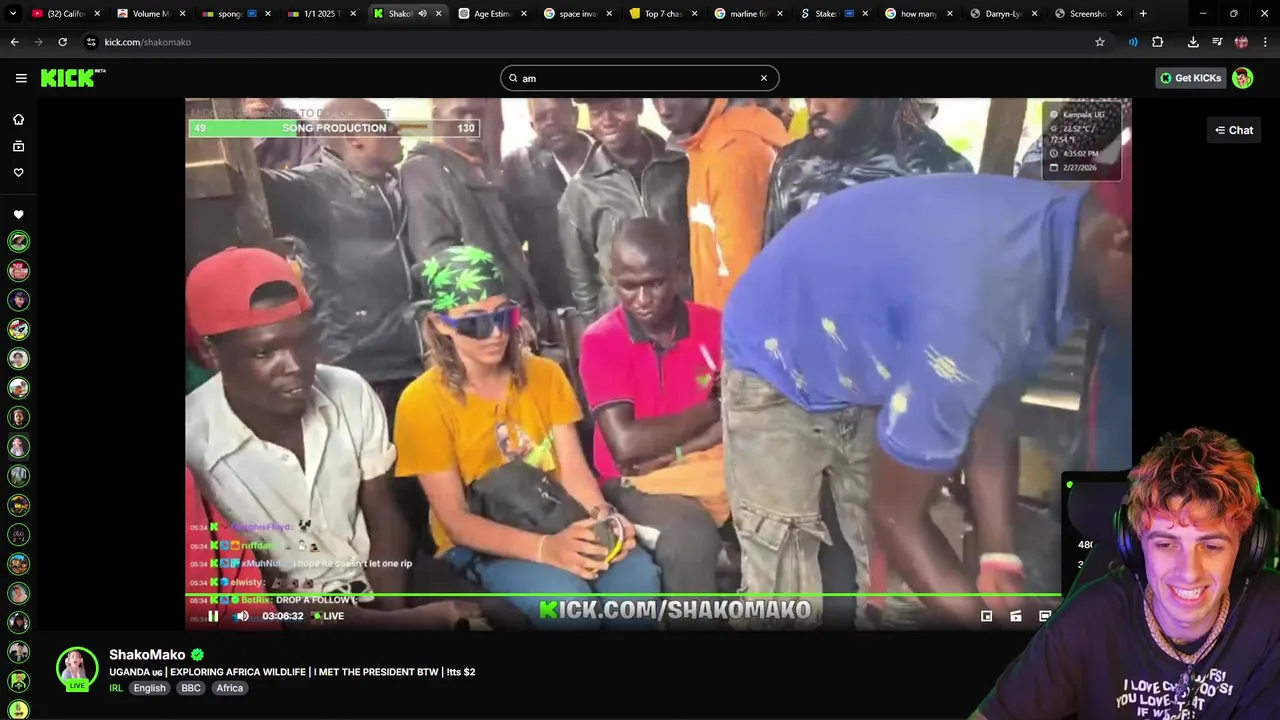Jump to LIVE in the player
Viewport: 1280px width, 720px height.
tap(329, 616)
